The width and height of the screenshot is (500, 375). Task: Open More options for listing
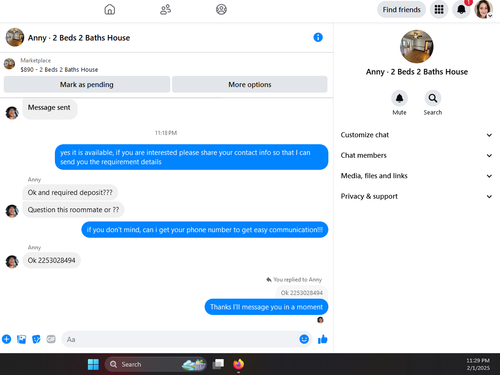point(250,84)
